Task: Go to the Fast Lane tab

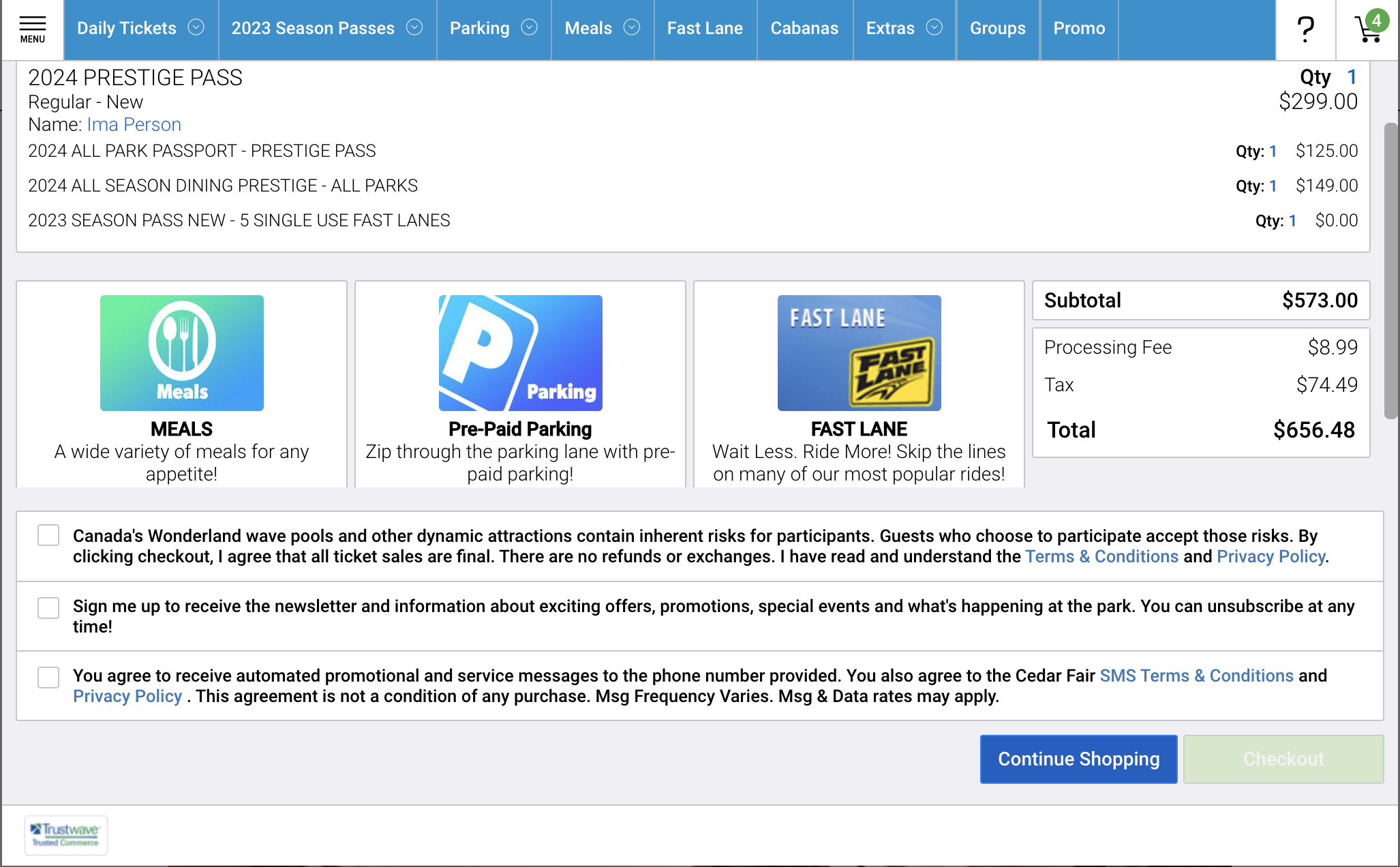Action: [x=705, y=28]
